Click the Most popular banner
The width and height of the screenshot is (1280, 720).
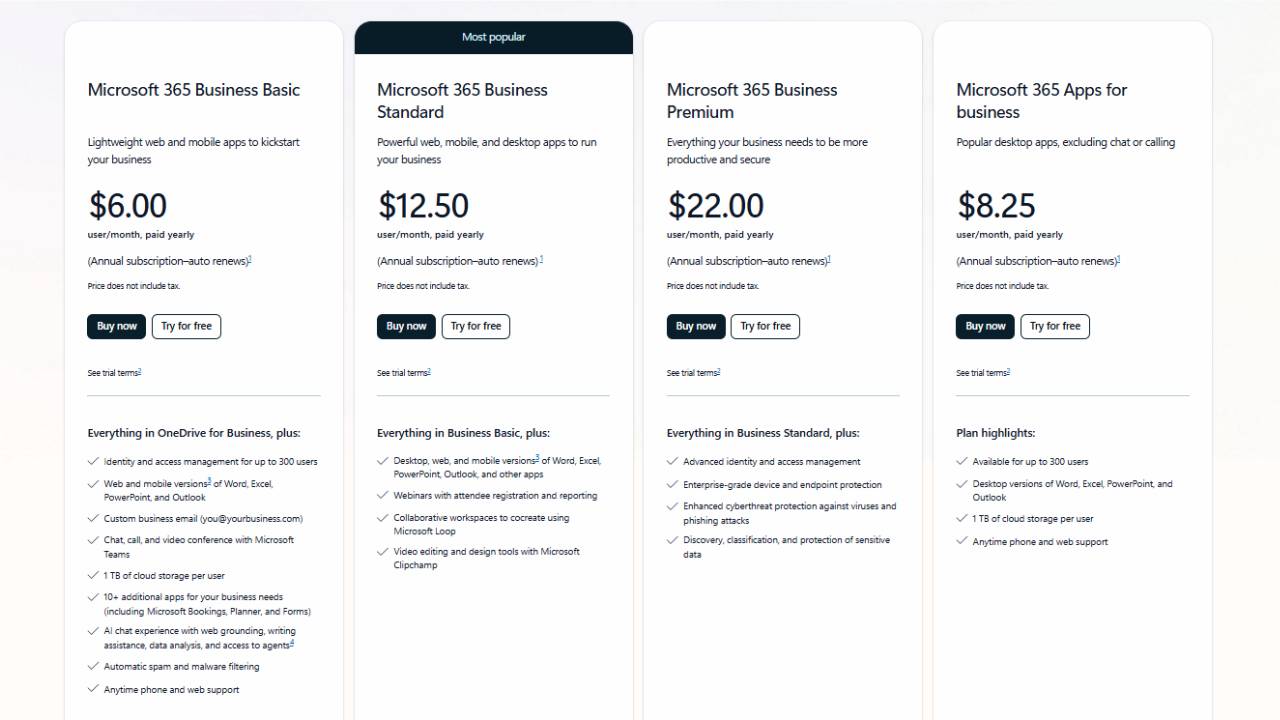point(493,37)
